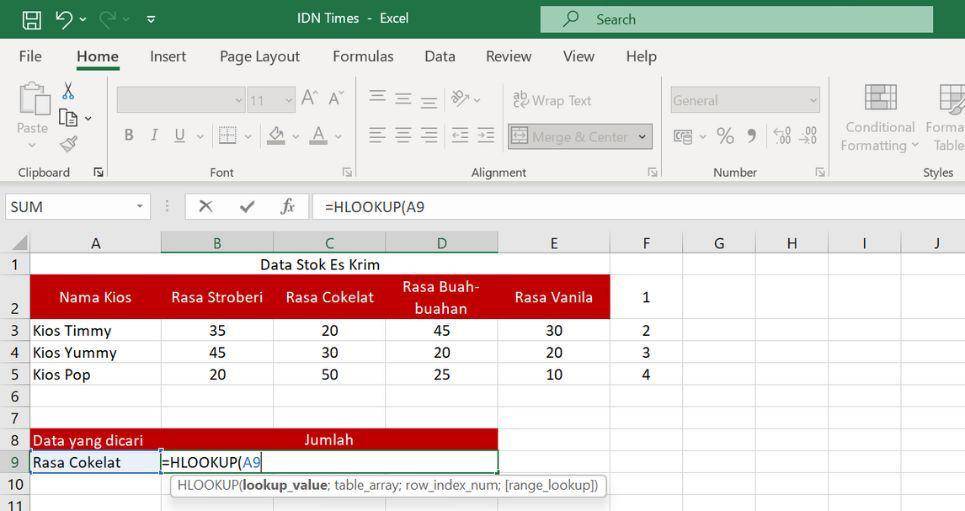The height and width of the screenshot is (511, 965).
Task: Open the Alignment dialog launcher
Action: pyautogui.click(x=652, y=172)
